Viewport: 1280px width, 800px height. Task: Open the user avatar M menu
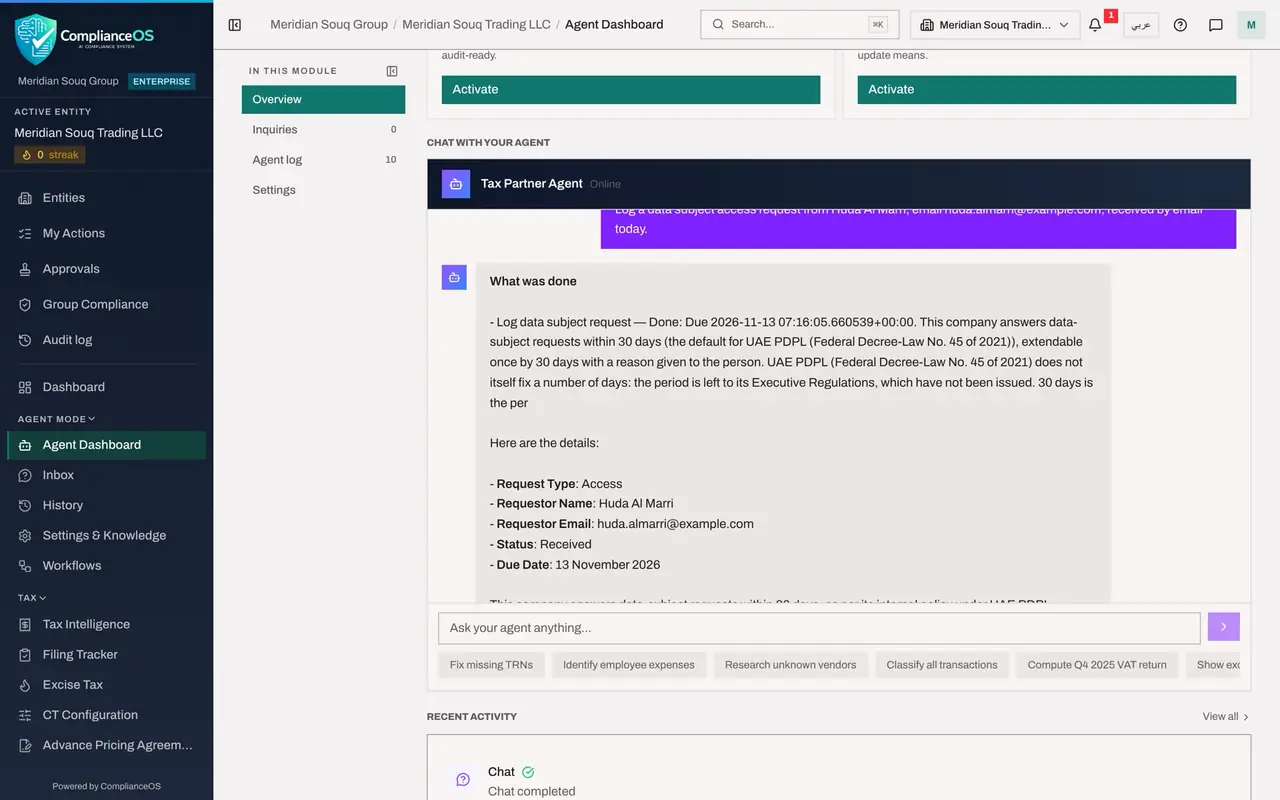1251,25
